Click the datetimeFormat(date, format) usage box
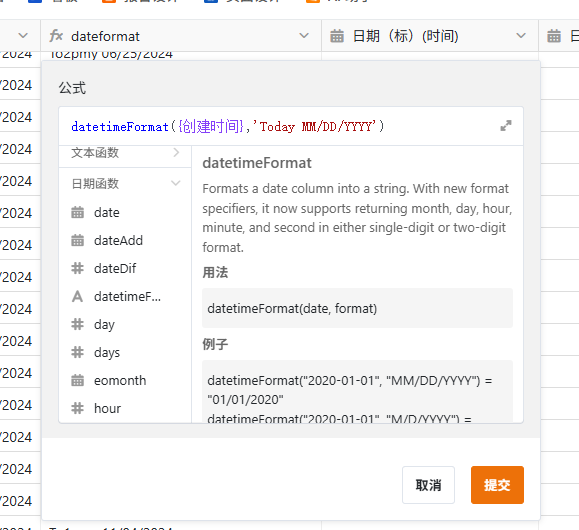Viewport: 579px width, 530px height. point(357,308)
